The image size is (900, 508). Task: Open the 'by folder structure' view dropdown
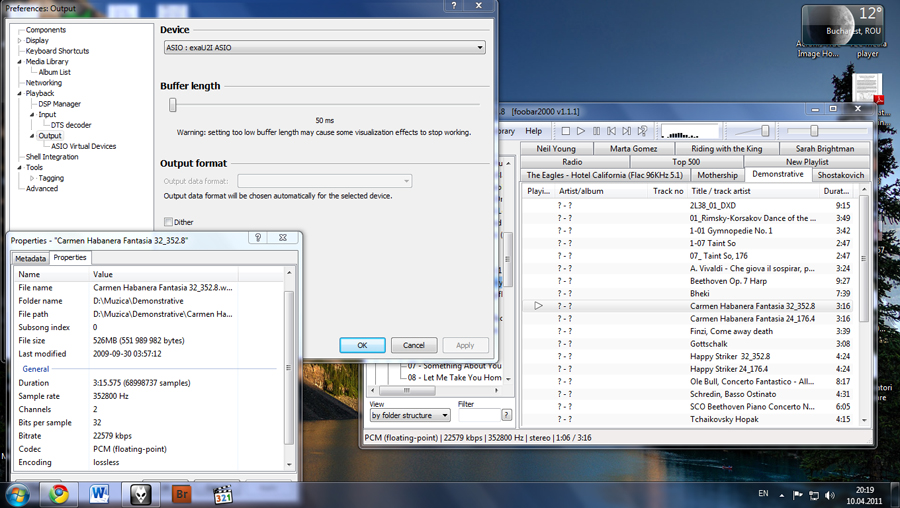410,415
